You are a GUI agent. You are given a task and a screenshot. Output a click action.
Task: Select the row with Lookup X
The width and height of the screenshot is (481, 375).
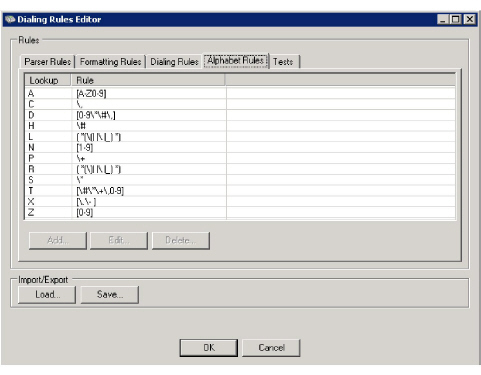click(240, 202)
